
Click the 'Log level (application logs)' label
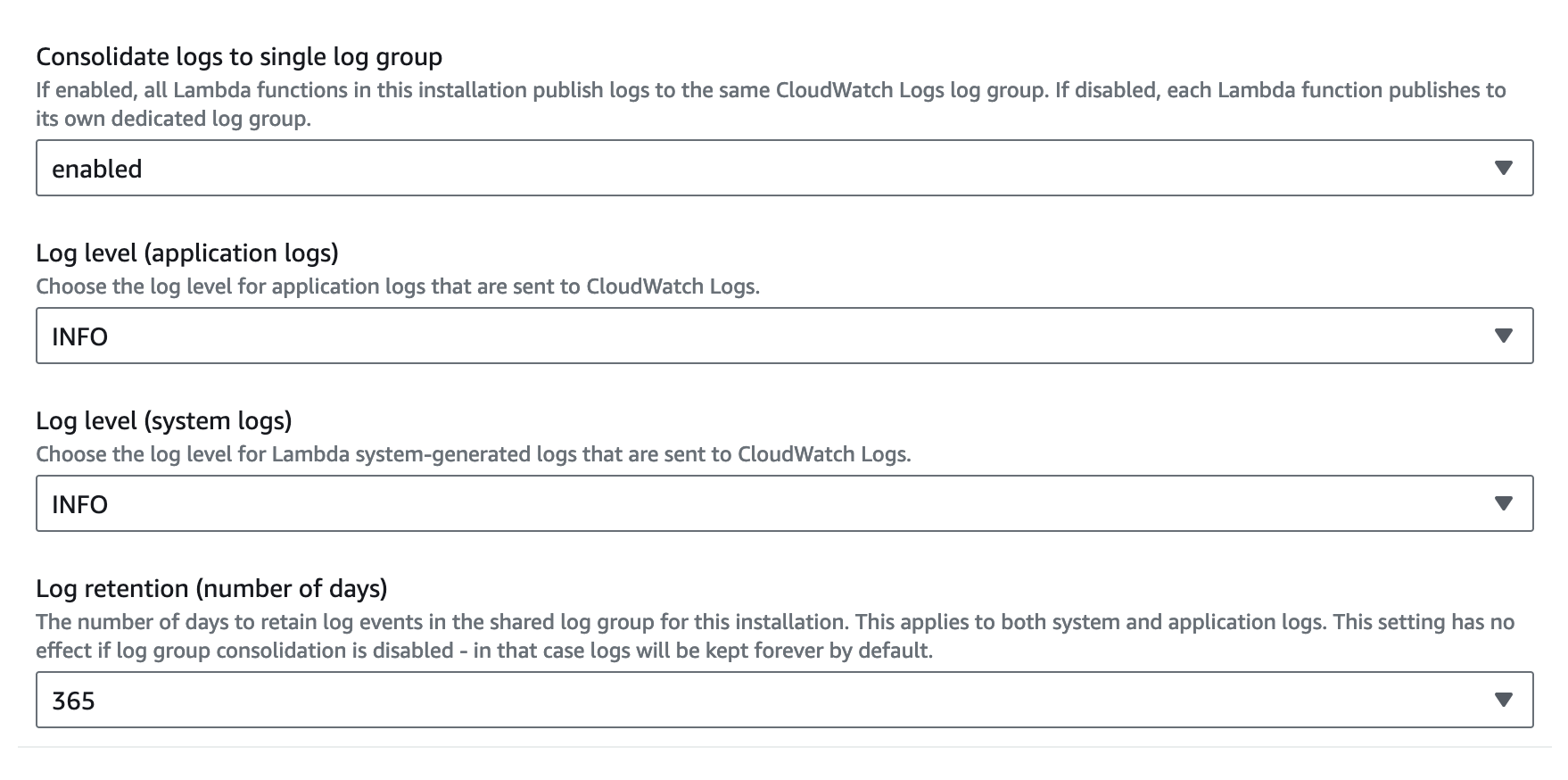[x=187, y=253]
